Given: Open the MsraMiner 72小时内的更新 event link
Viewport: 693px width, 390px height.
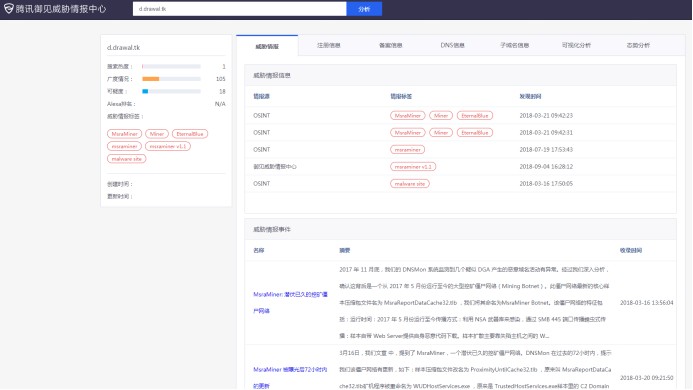Looking at the screenshot, I should [290, 378].
